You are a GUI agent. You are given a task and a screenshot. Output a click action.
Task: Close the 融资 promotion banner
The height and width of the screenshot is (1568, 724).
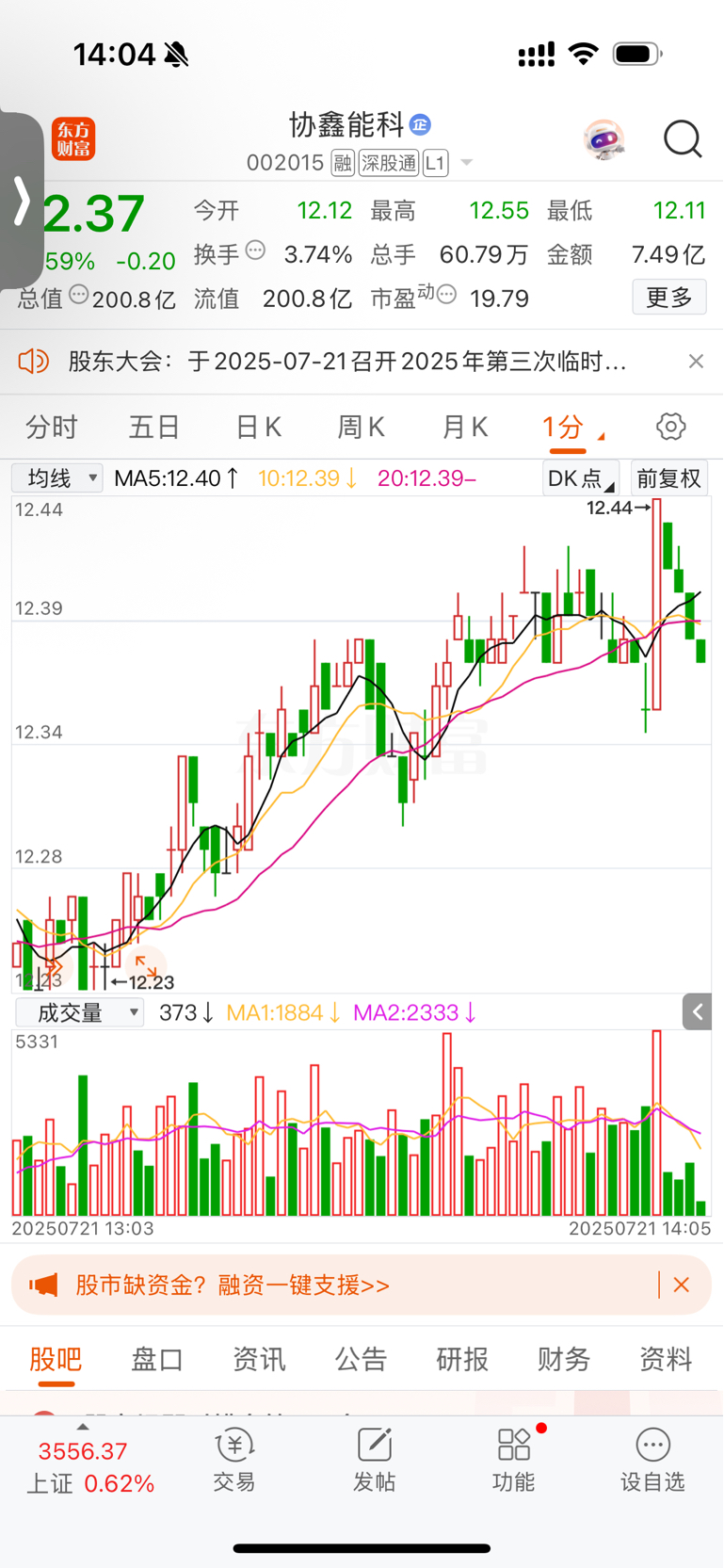pyautogui.click(x=682, y=1285)
